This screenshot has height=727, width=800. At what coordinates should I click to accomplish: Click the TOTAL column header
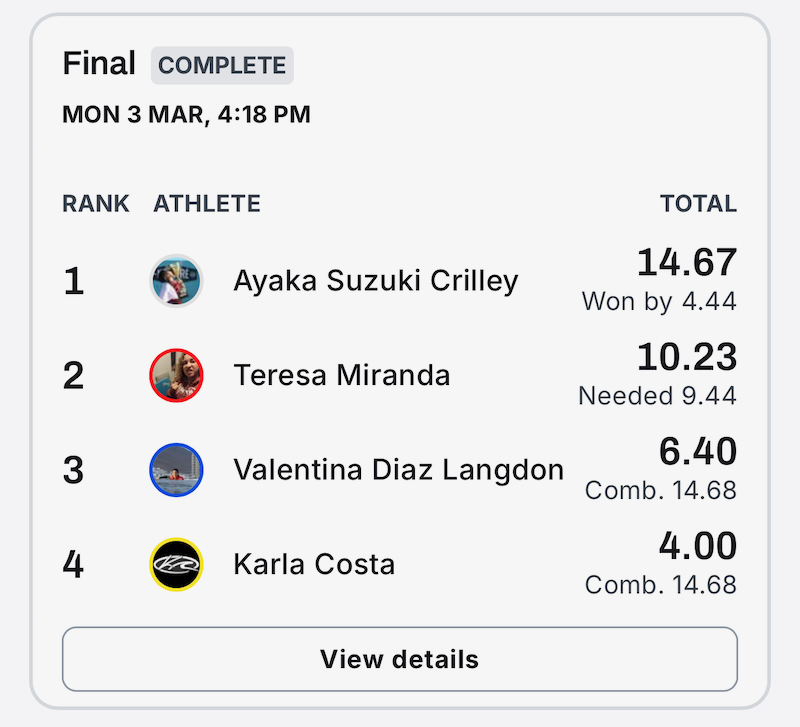698,204
